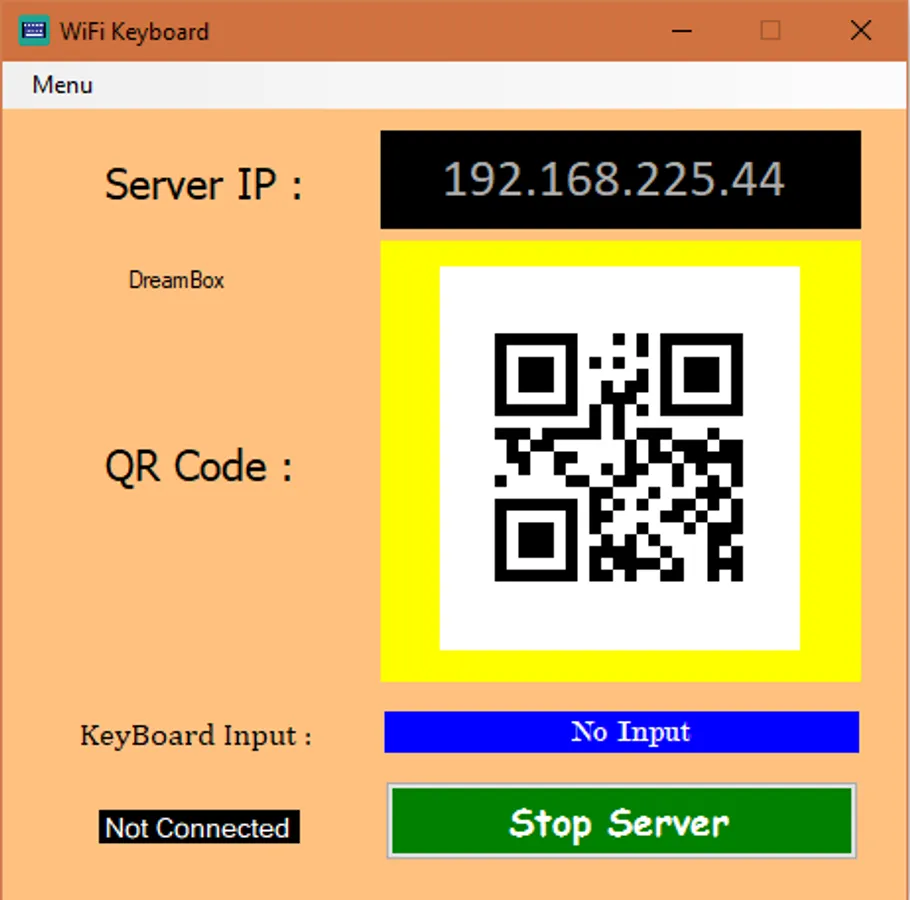This screenshot has height=900, width=910.
Task: Open the Menu in the menu bar
Action: click(62, 85)
